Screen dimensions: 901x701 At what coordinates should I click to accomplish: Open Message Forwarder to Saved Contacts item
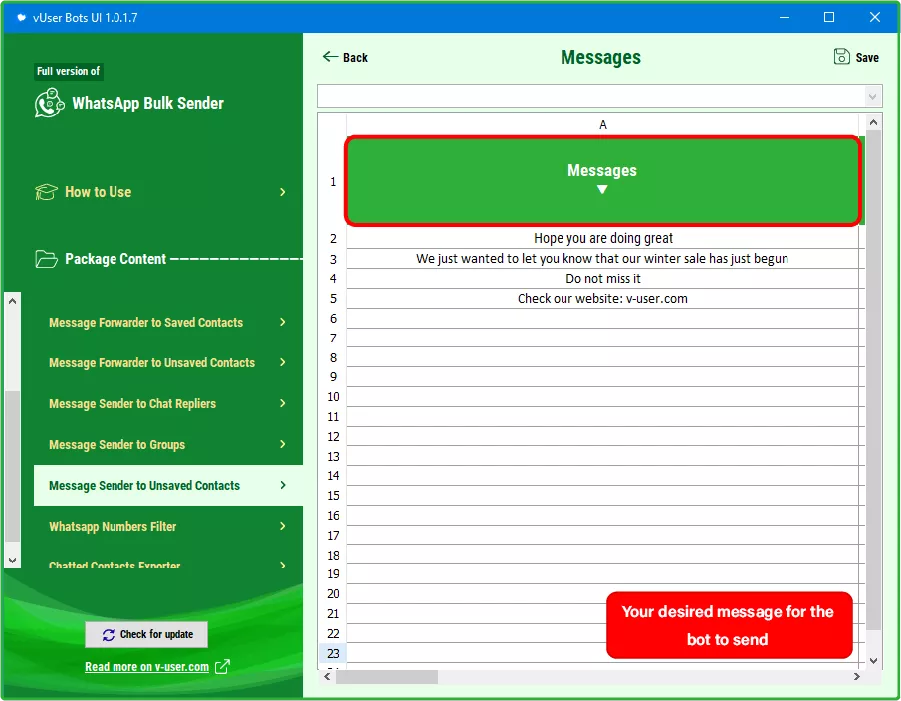click(146, 323)
